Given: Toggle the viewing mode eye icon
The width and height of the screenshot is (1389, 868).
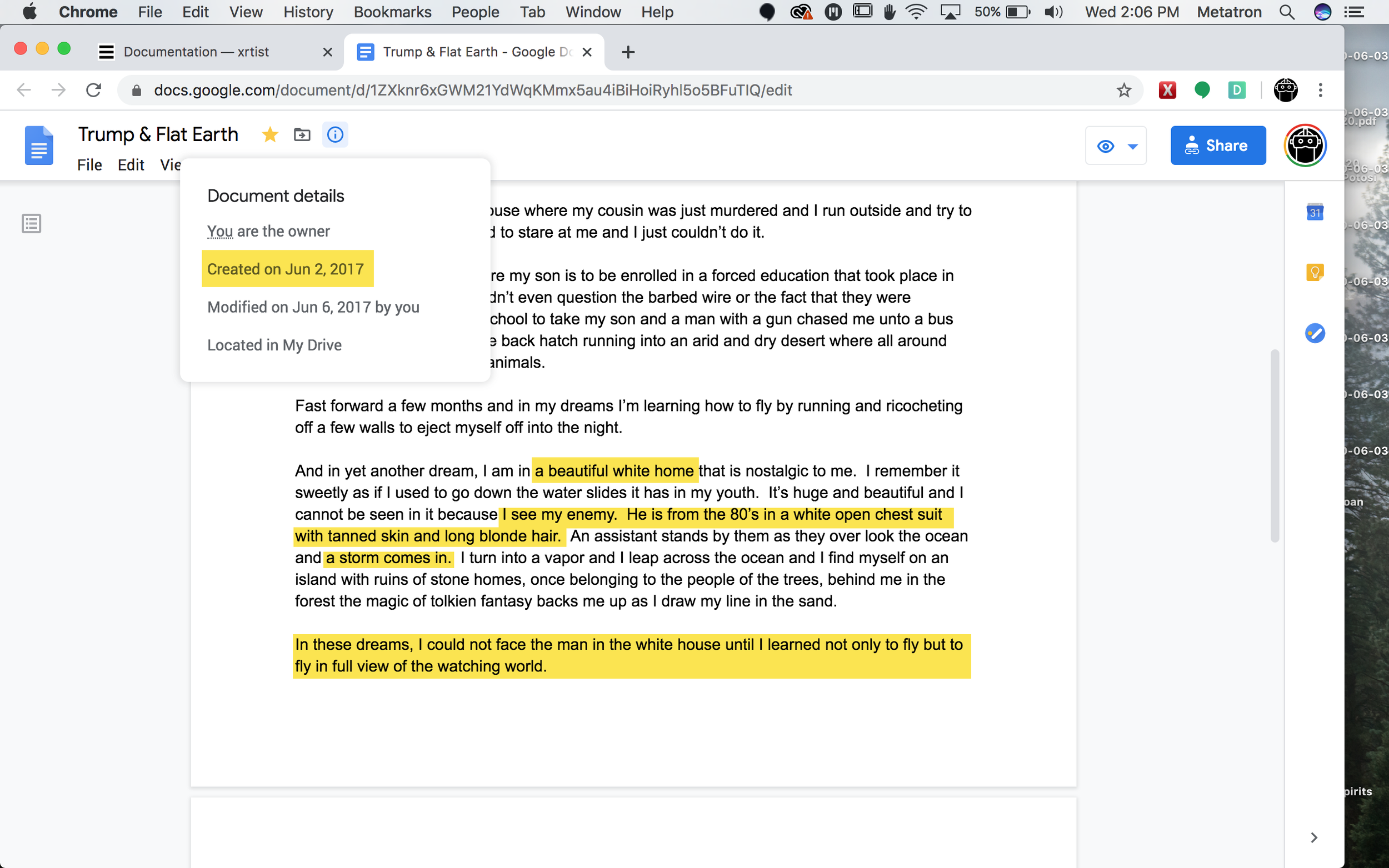Looking at the screenshot, I should pos(1105,147).
